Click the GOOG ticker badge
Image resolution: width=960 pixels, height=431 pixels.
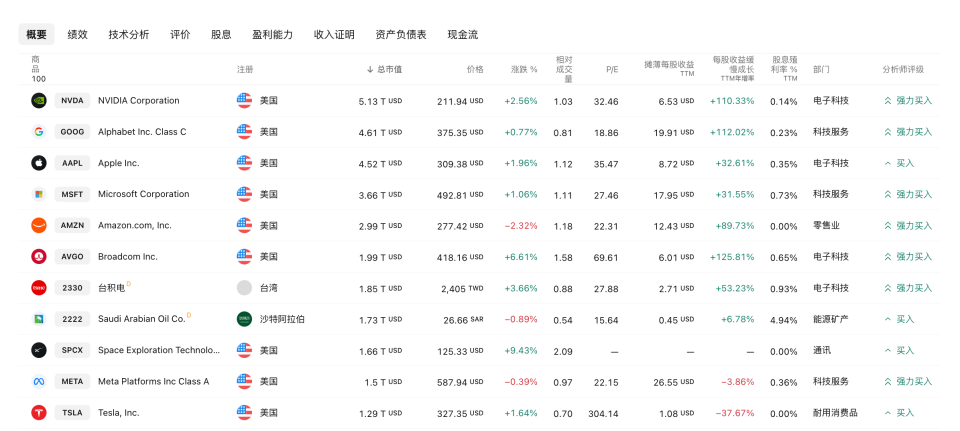coord(72,132)
